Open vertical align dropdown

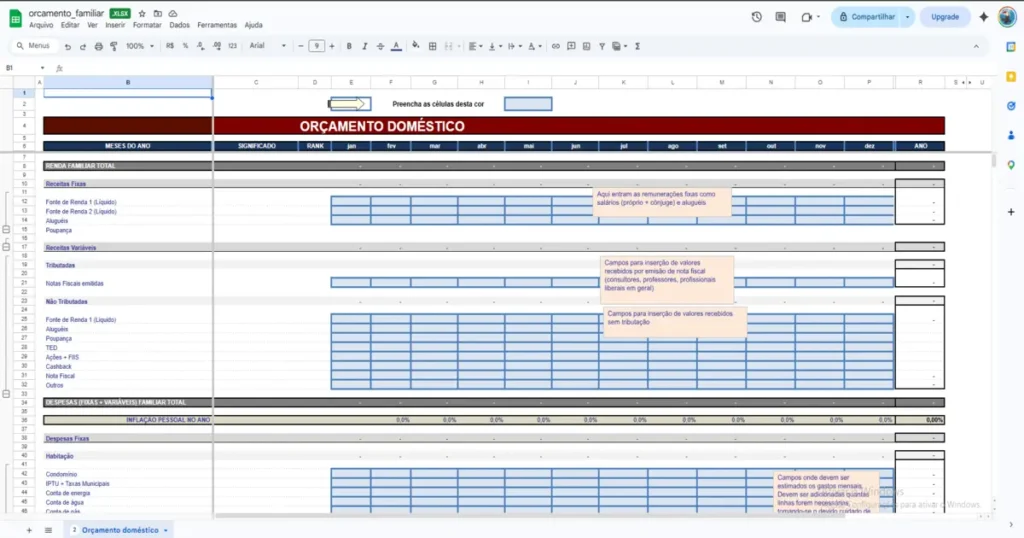(495, 46)
